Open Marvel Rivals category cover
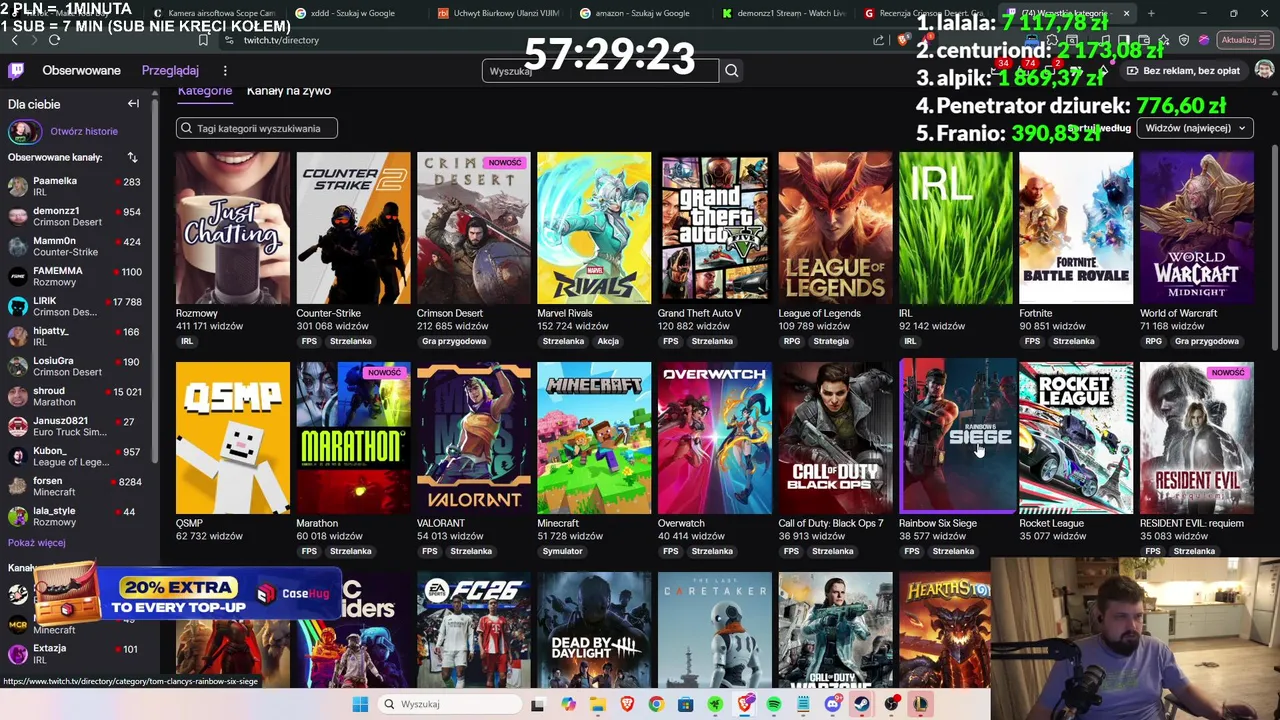 [x=594, y=228]
